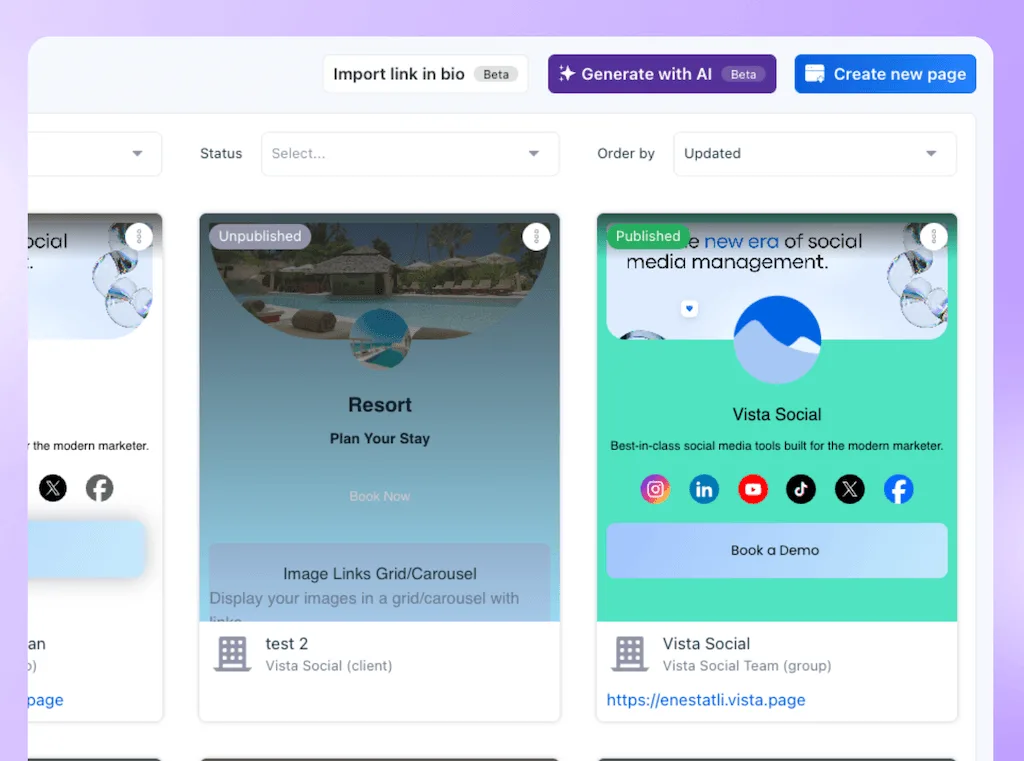The width and height of the screenshot is (1024, 761).
Task: Click the Order by dropdown arrow
Action: (931, 154)
